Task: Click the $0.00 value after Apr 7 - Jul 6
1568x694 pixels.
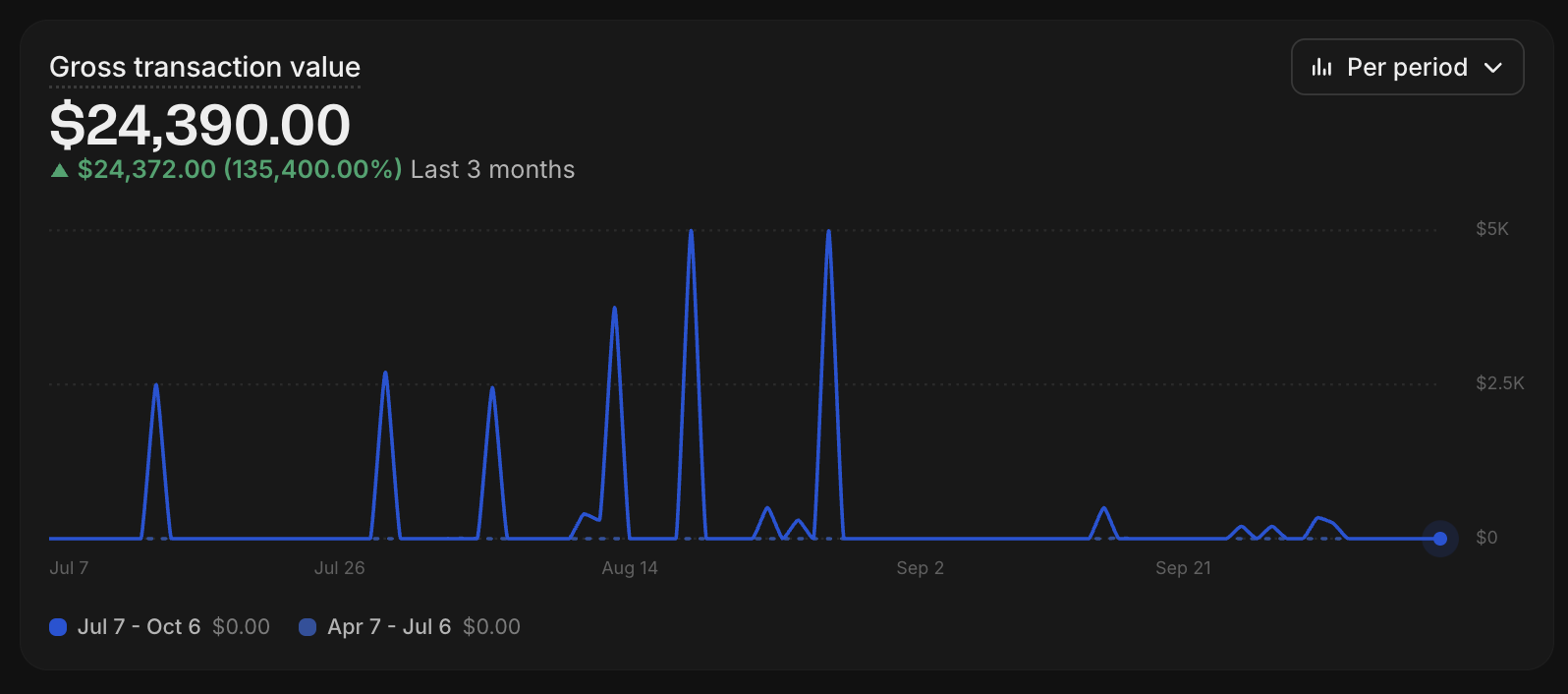Action: [x=491, y=627]
